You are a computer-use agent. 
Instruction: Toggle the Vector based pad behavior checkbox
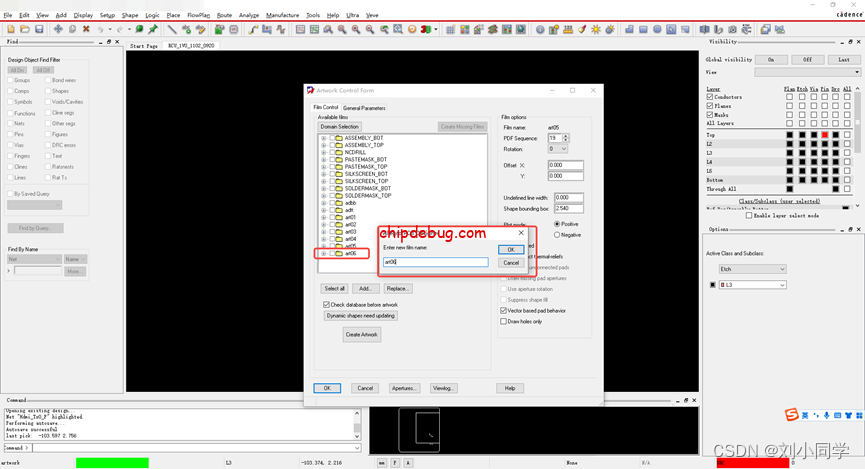point(503,311)
